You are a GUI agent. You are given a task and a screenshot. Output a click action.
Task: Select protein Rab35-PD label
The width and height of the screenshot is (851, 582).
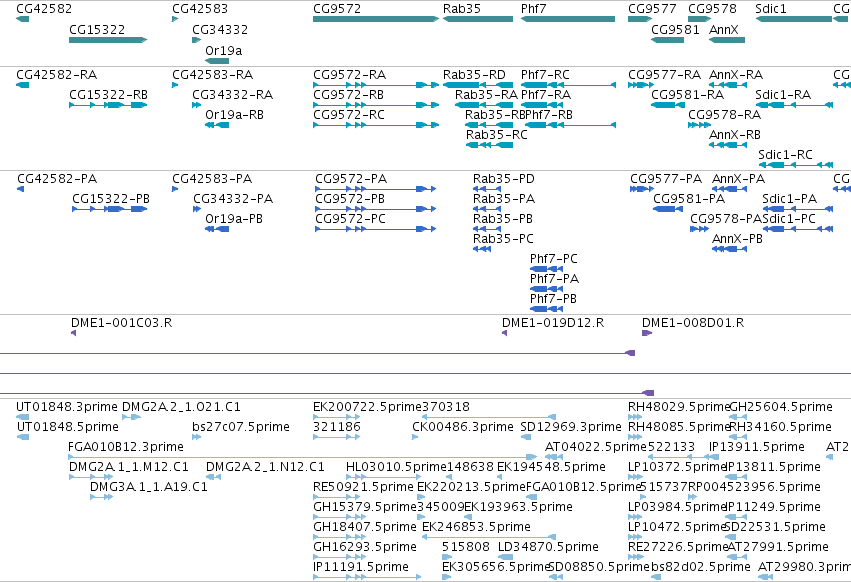point(504,179)
